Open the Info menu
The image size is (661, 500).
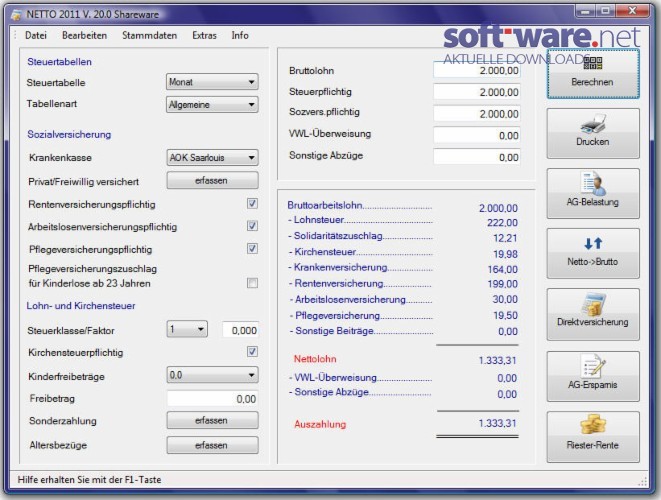[x=240, y=35]
